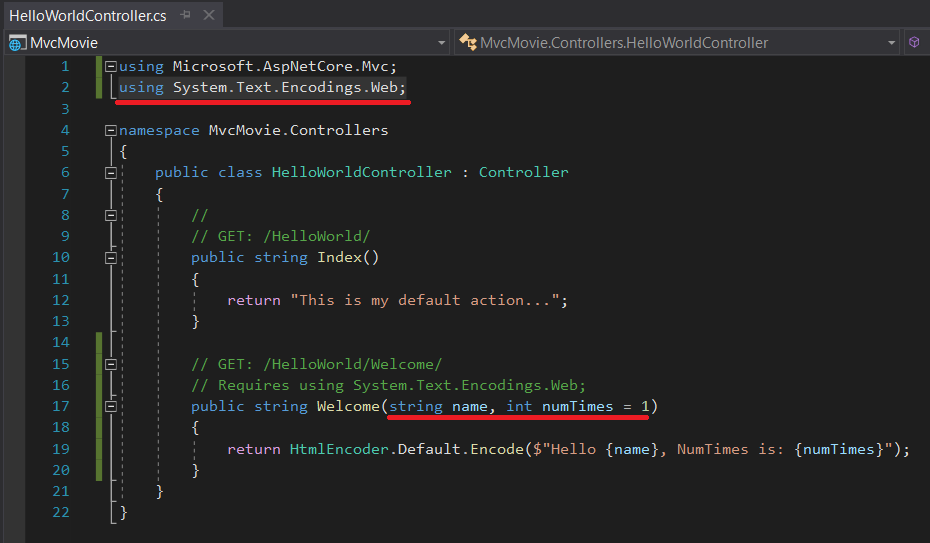Image resolution: width=930 pixels, height=543 pixels.
Task: Click the purple cube member icon
Action: coord(914,42)
